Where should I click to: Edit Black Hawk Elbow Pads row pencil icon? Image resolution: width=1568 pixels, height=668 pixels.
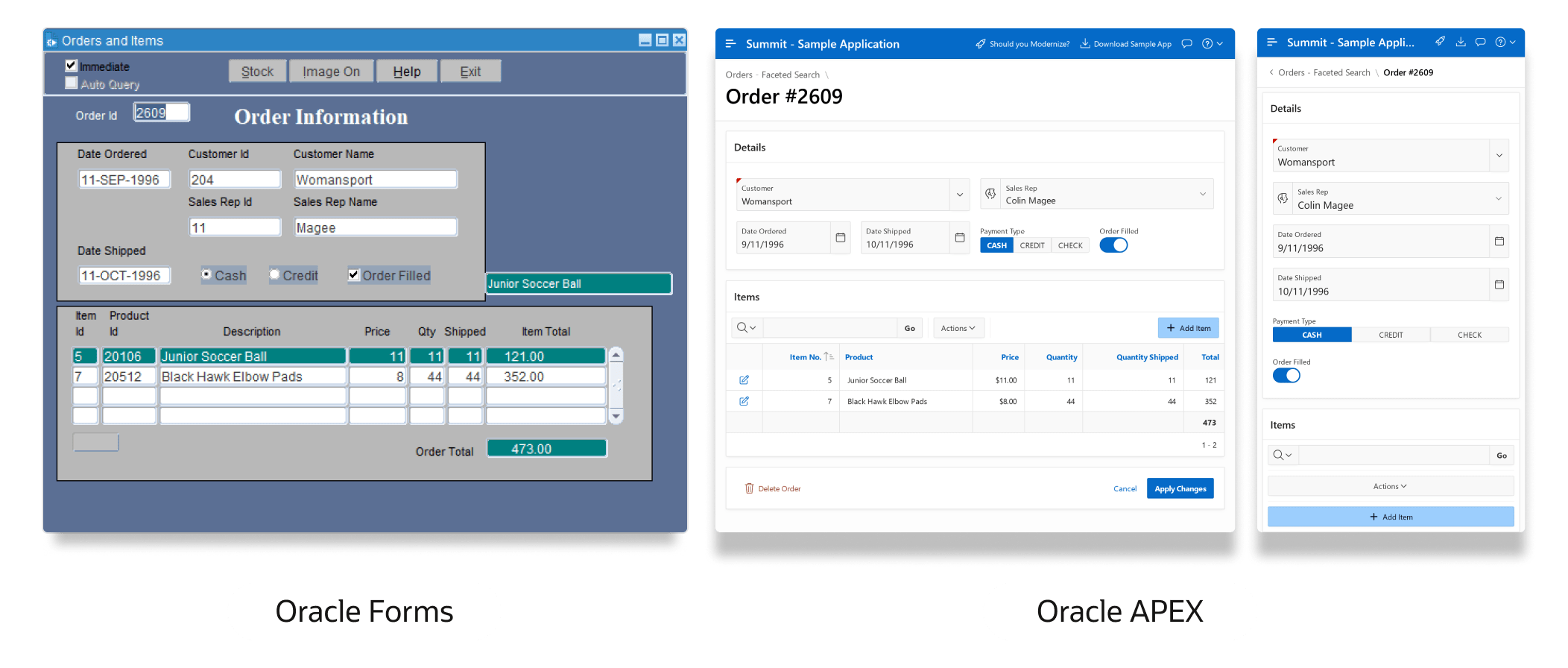(x=744, y=401)
